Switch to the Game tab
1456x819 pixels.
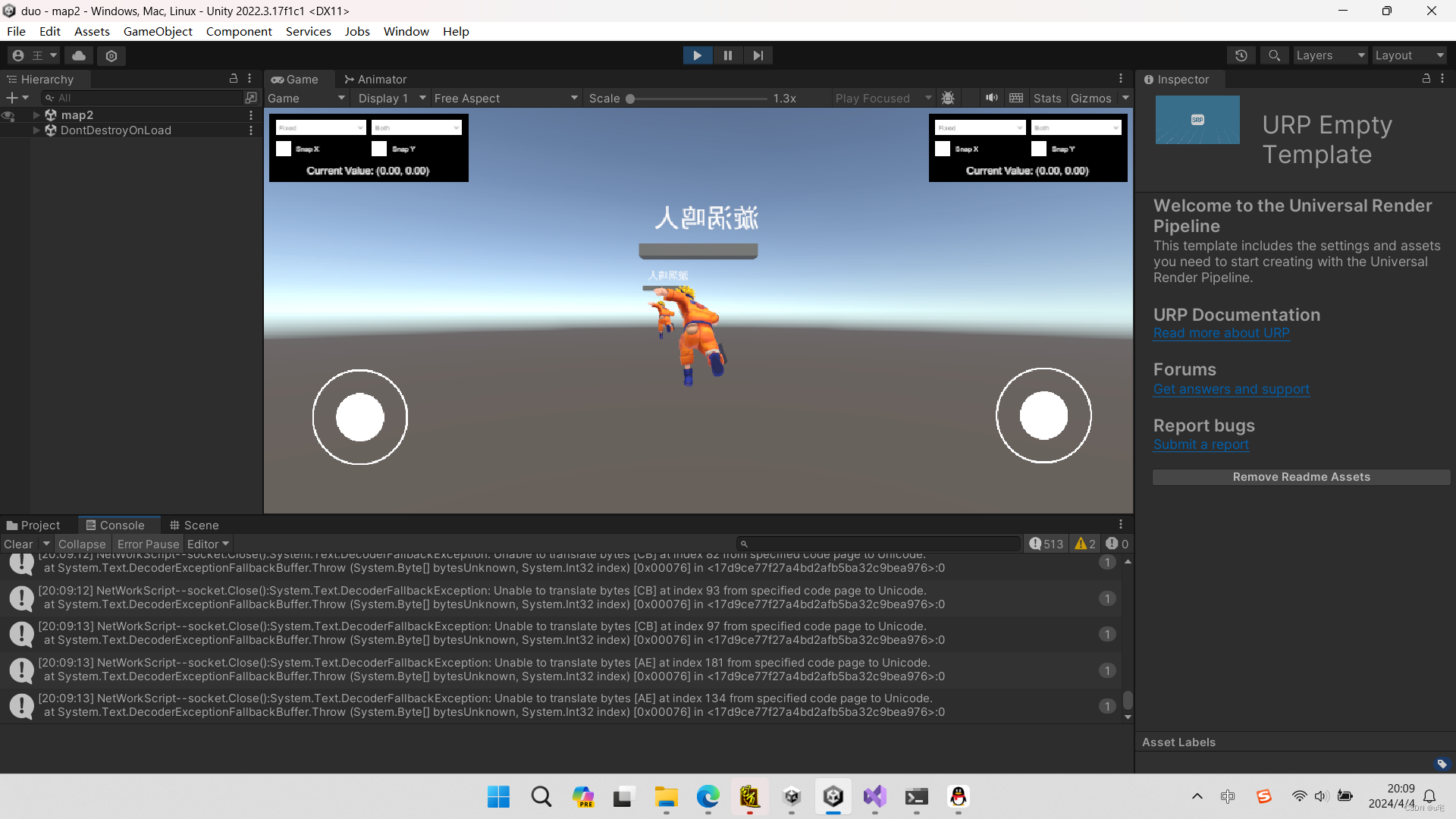click(295, 79)
